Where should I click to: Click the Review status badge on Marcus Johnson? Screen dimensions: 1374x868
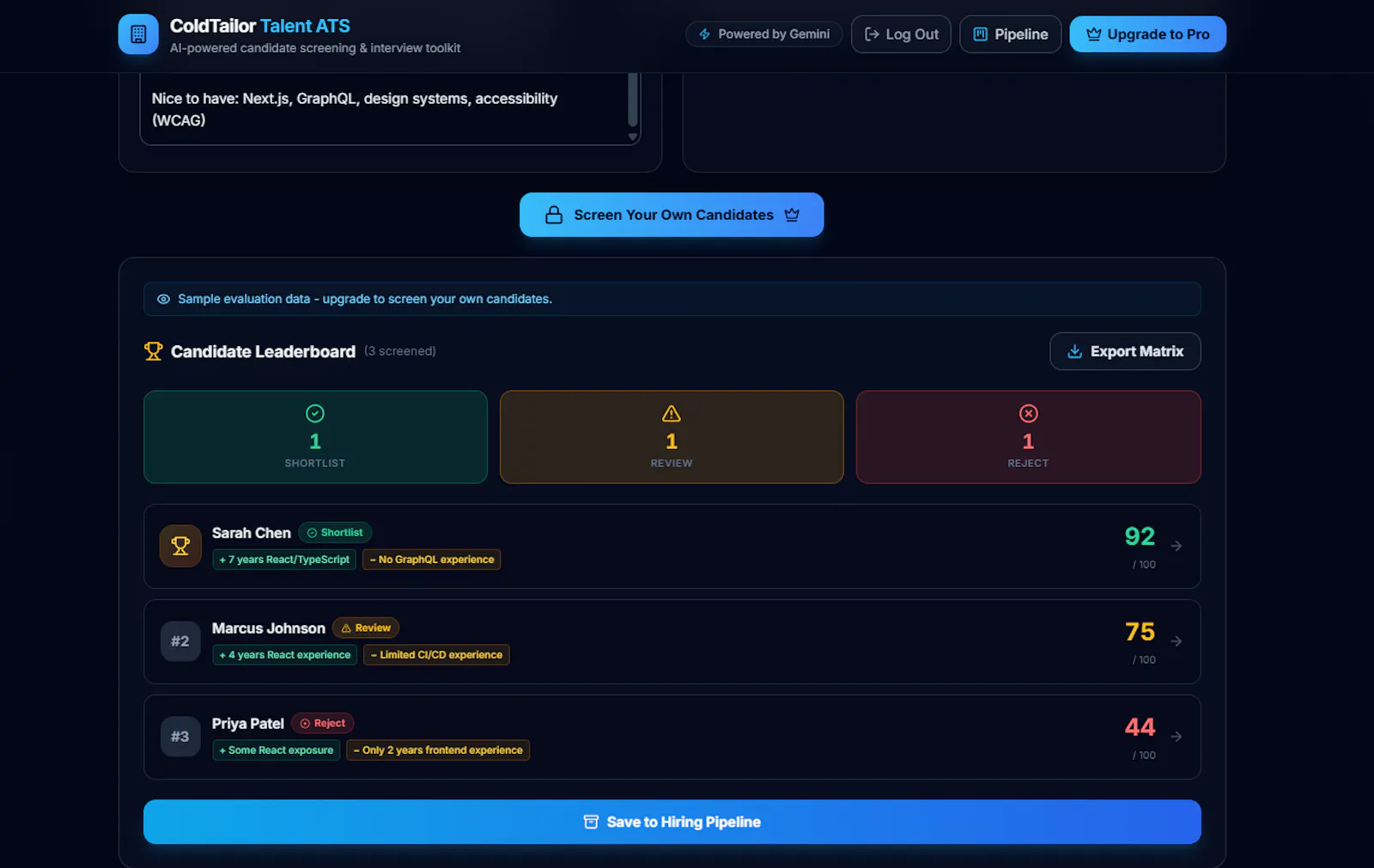pos(366,628)
